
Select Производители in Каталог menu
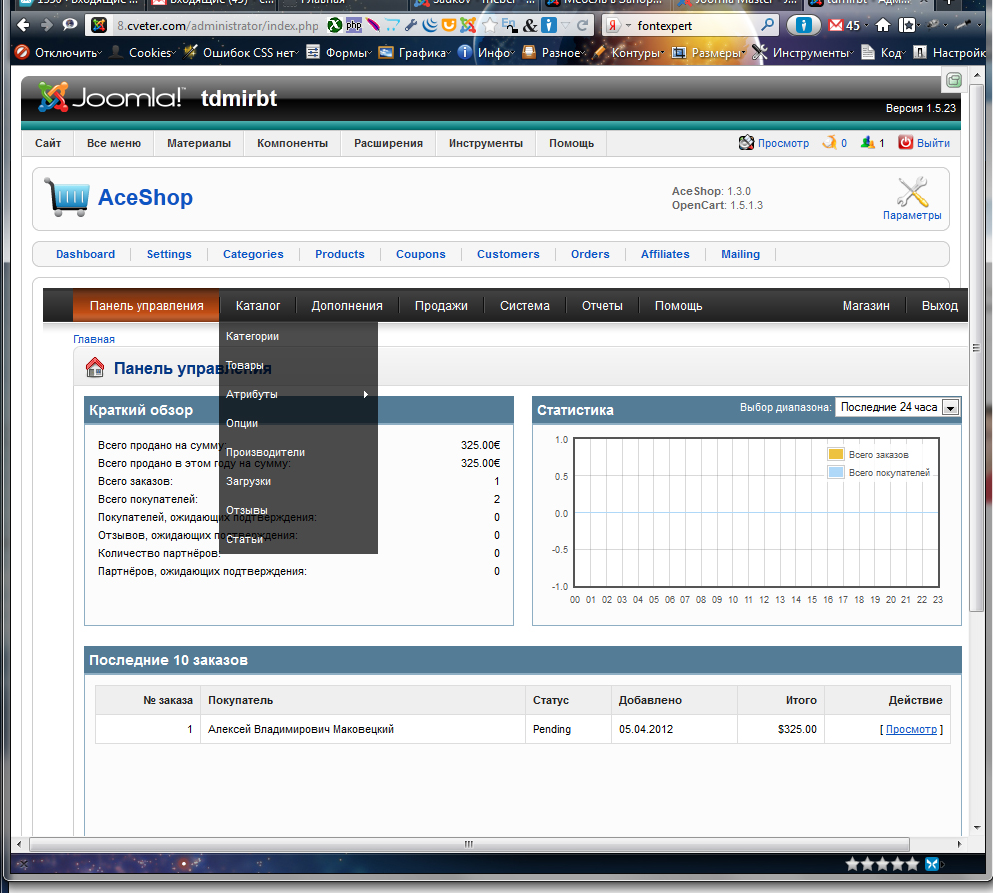298,452
